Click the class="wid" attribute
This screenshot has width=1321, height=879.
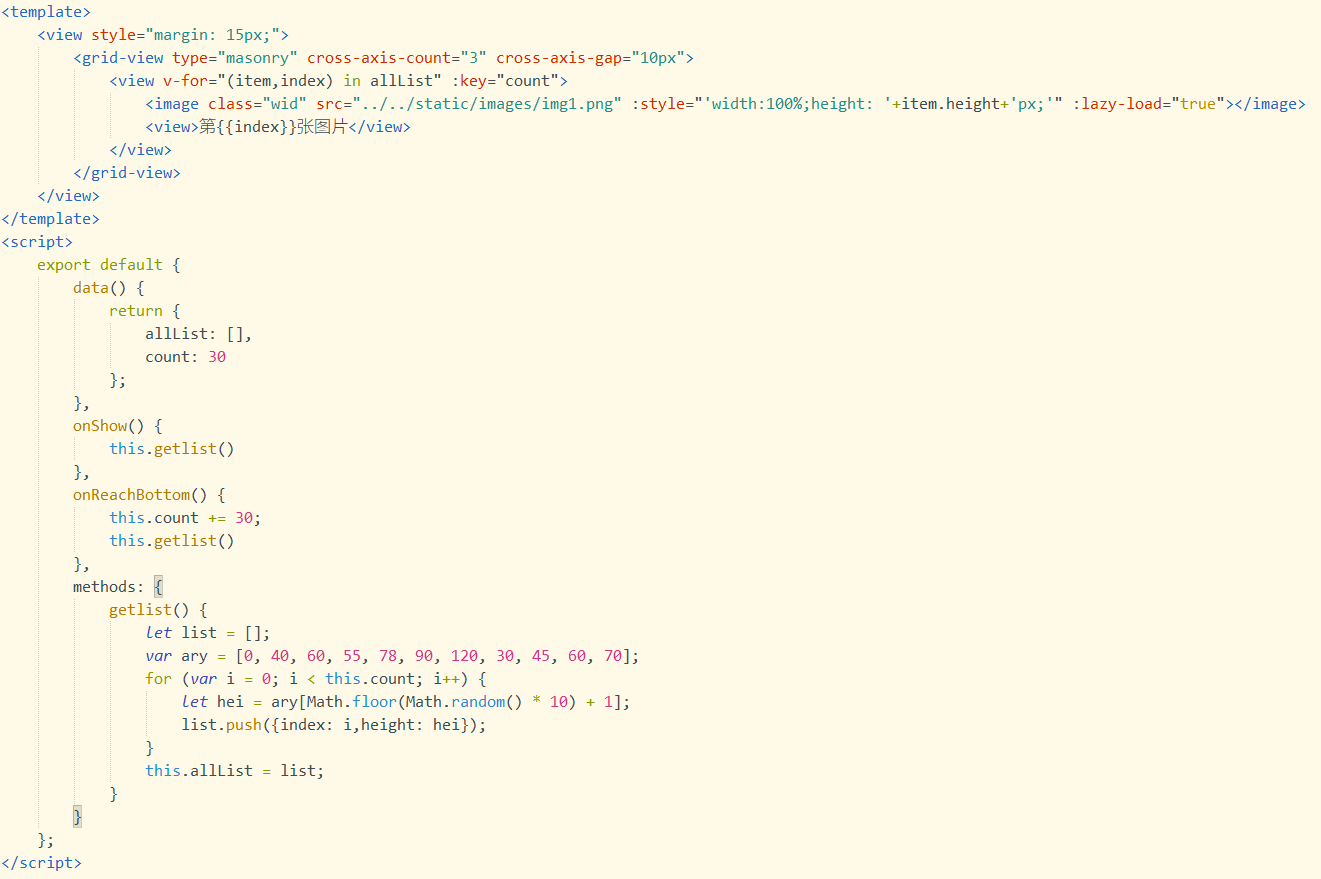(257, 104)
